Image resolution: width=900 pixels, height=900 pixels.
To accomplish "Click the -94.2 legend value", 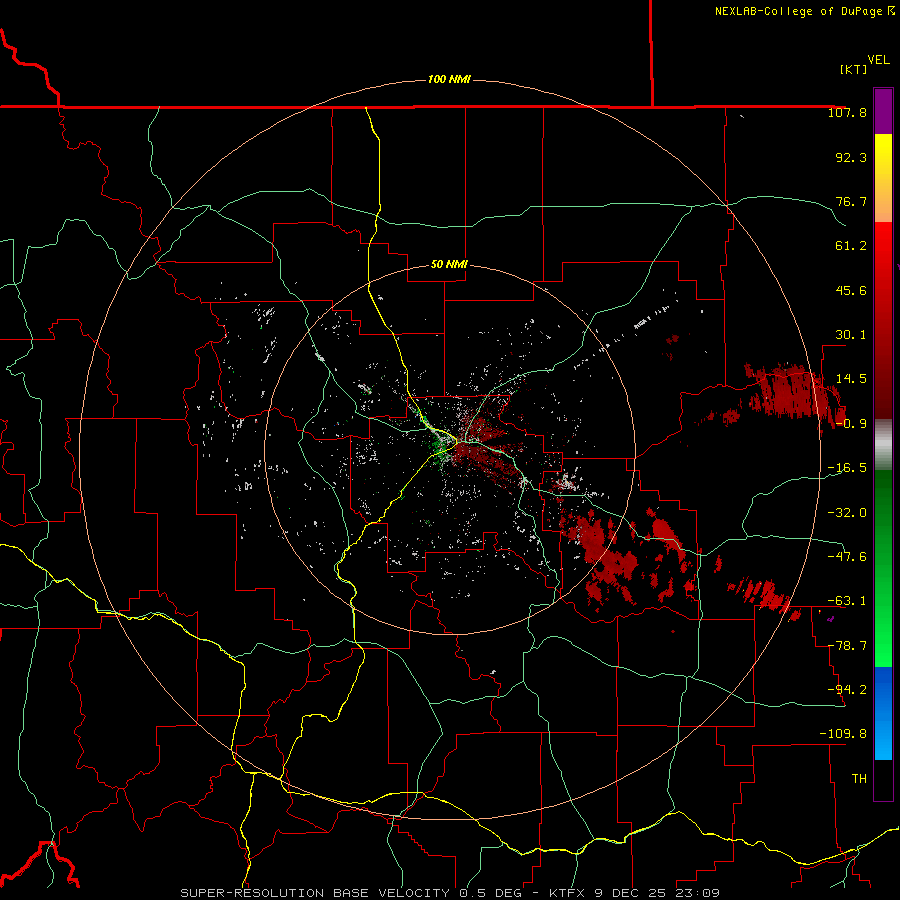I will click(847, 689).
